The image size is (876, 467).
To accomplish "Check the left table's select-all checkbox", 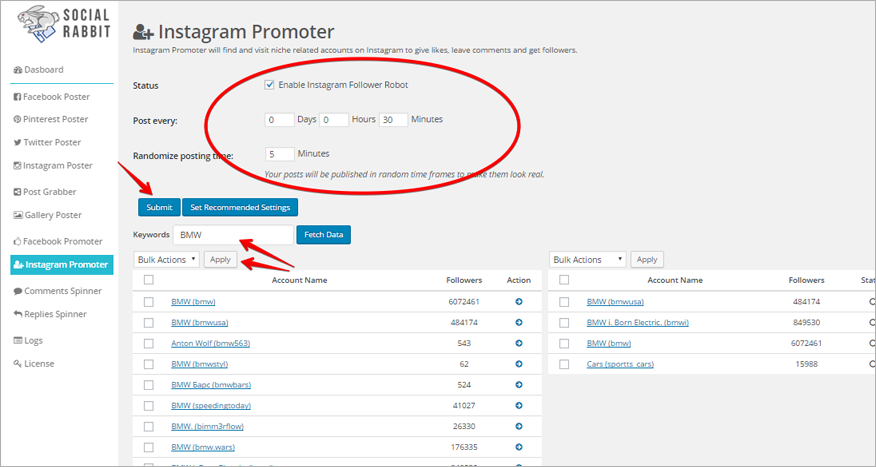I will click(x=149, y=280).
